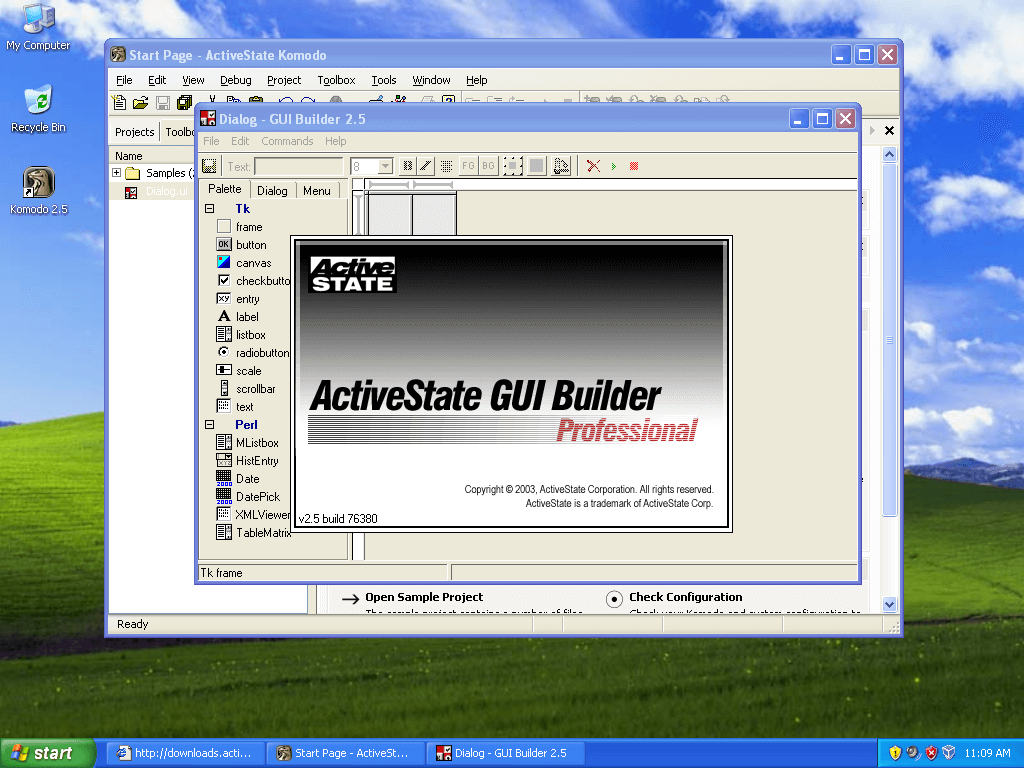This screenshot has width=1024, height=768.
Task: Click the paint bucket toolbar icon
Action: coord(561,166)
